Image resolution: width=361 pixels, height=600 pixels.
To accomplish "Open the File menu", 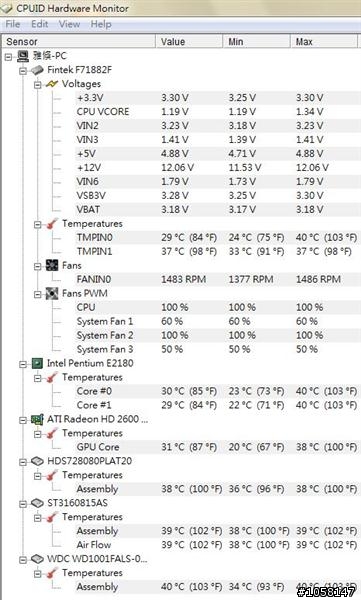I will [13, 24].
